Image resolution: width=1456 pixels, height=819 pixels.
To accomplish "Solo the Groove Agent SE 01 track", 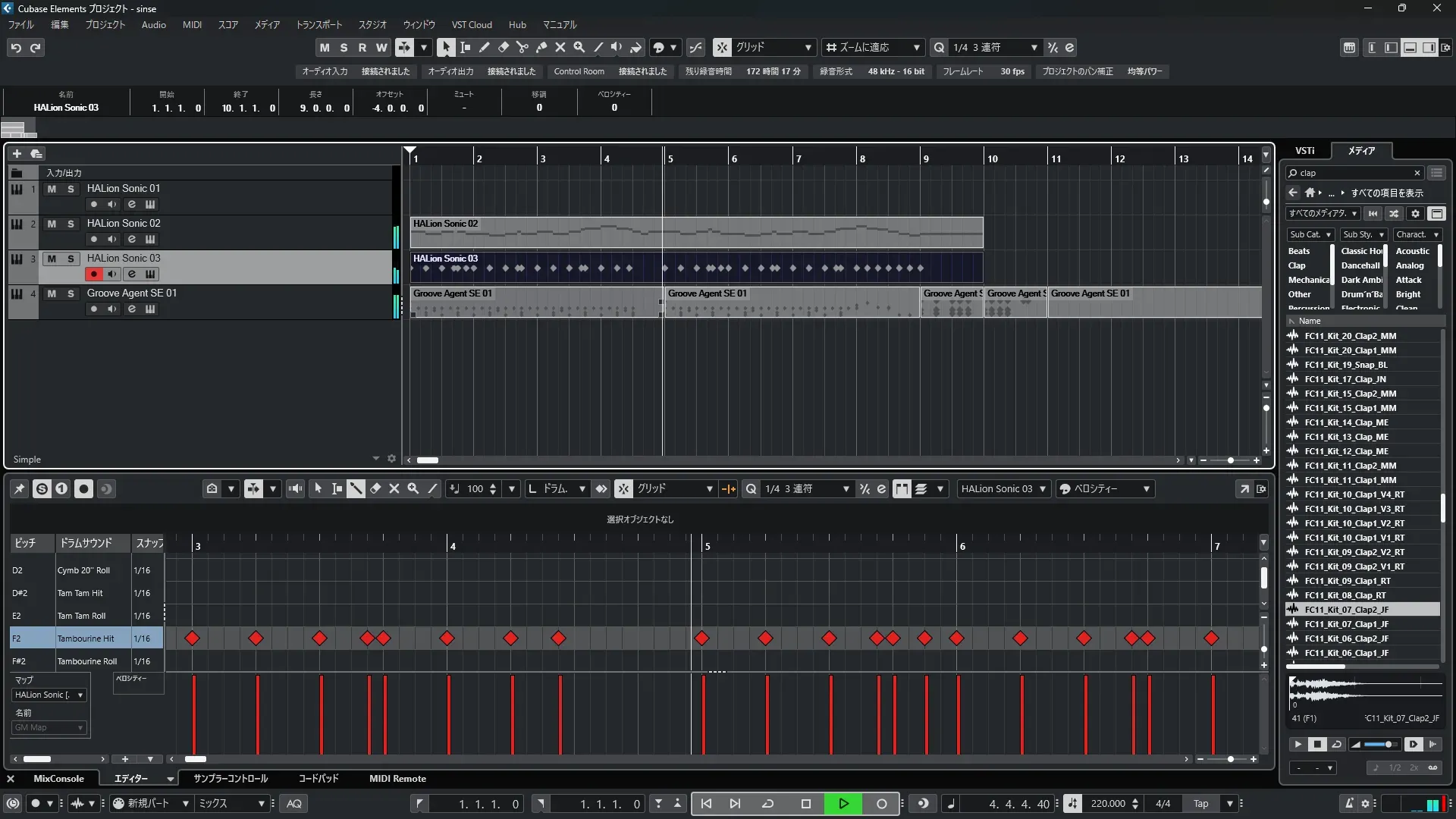I will (71, 293).
